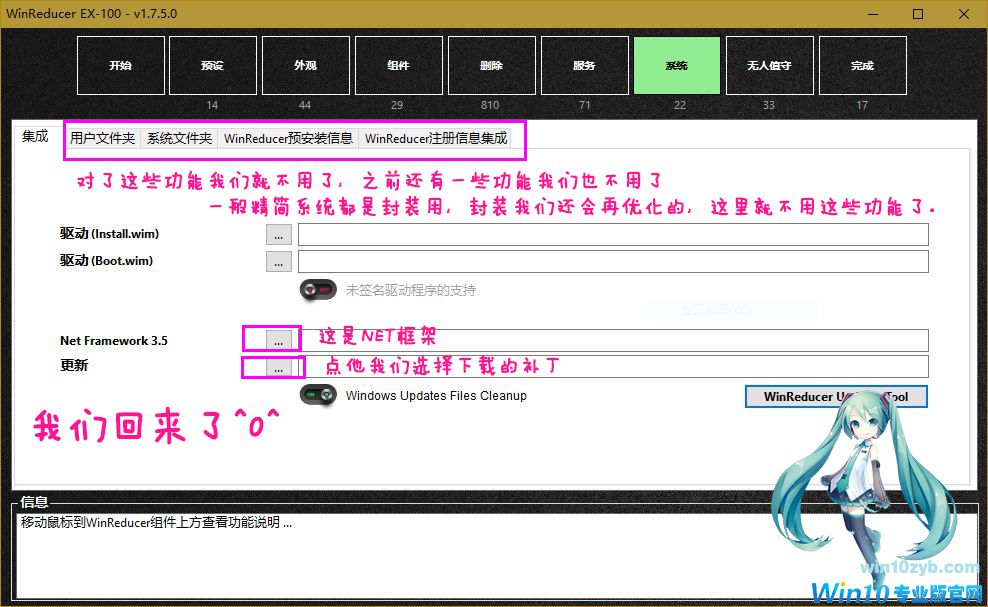
Task: Open the 服务 (Services) step tile
Action: 584,66
